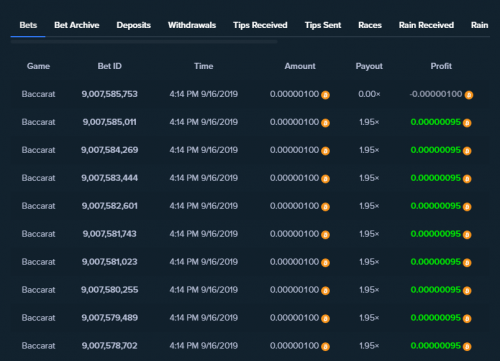Image resolution: width=500 pixels, height=361 pixels.
Task: Click bitcoin icon in profit of bet 9,007,579,489
Action: click(467, 319)
